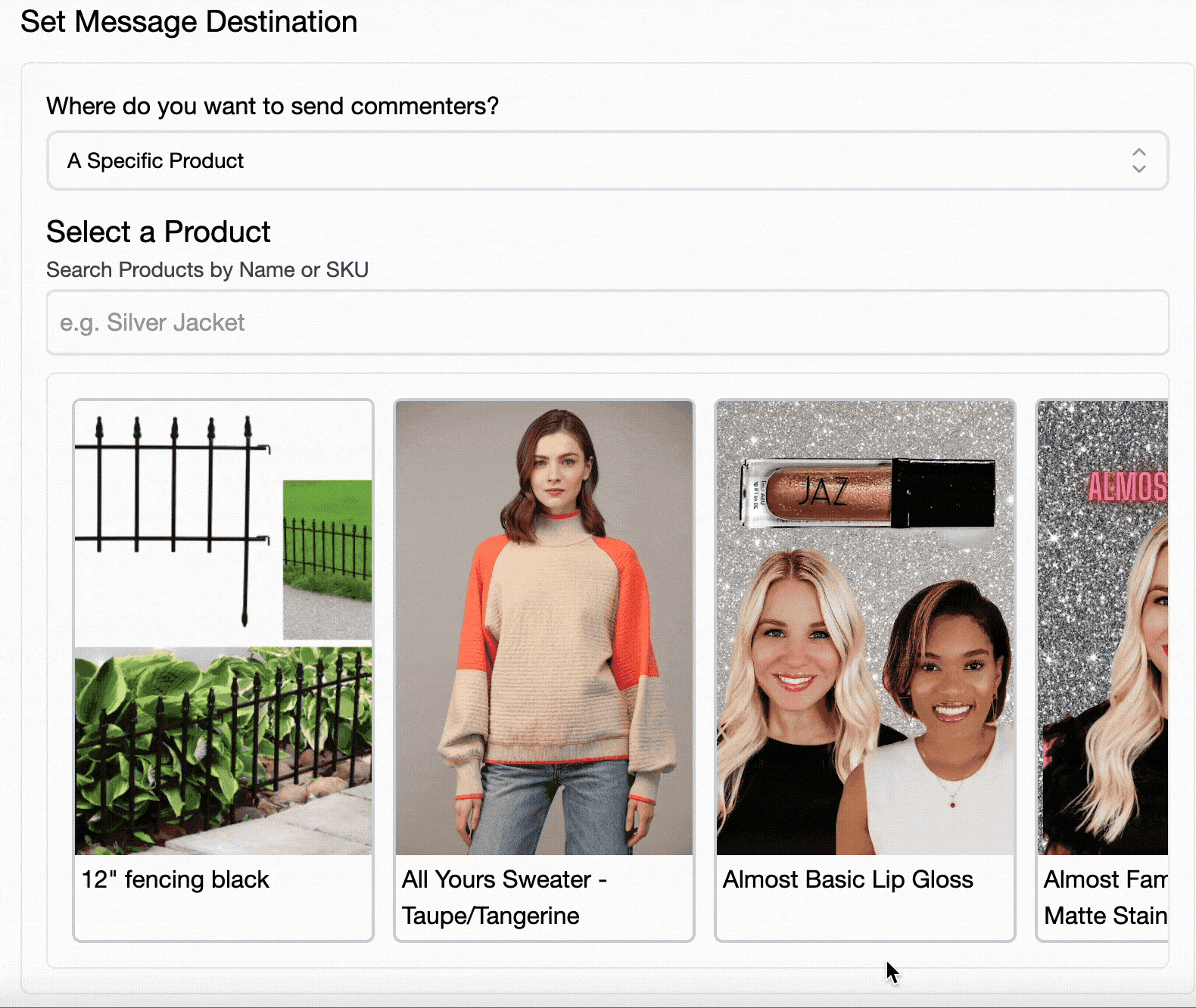Click the up-down chevron on the destination selector
1196x1008 pixels.
[1138, 160]
